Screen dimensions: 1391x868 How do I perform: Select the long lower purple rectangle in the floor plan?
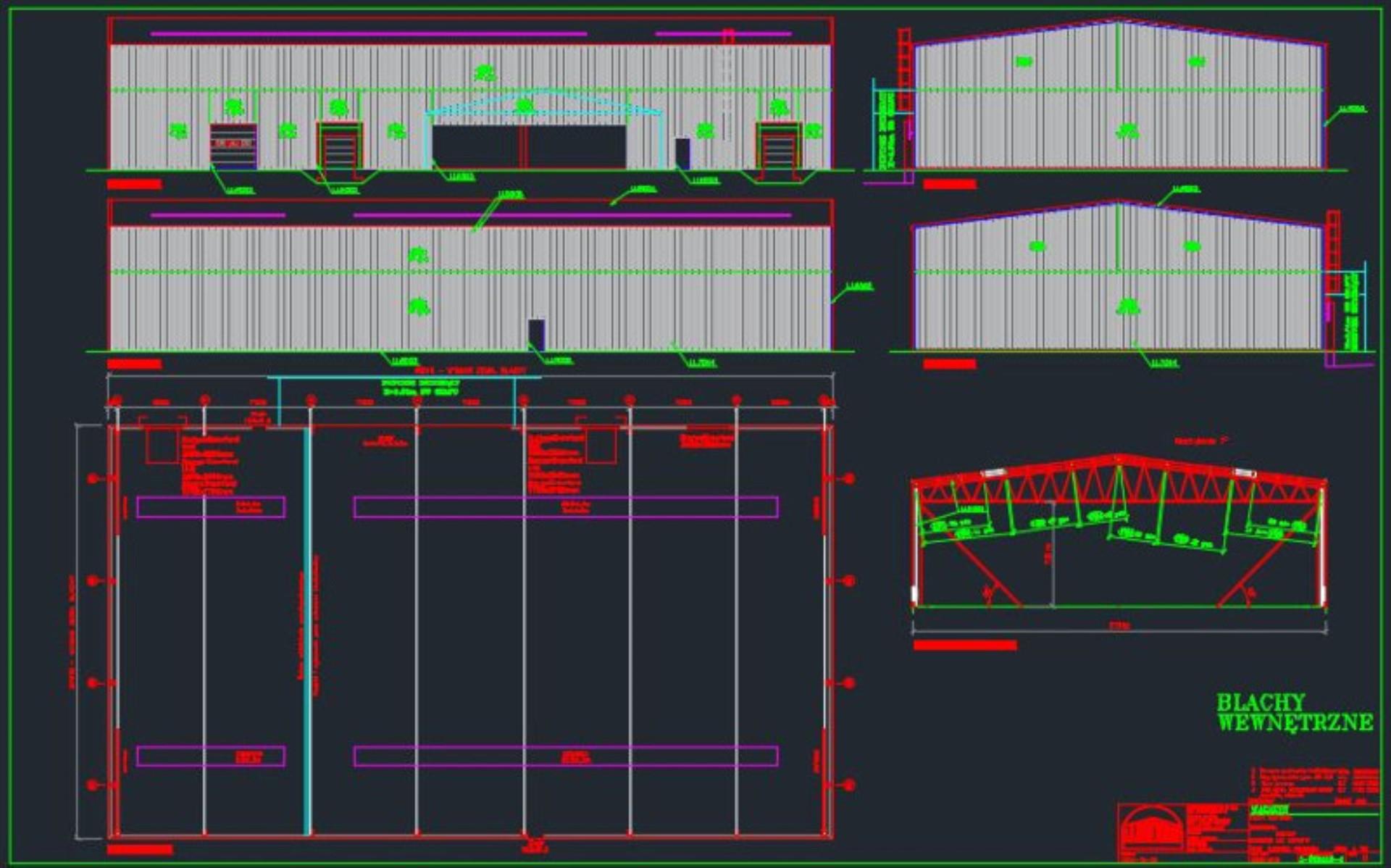tap(566, 756)
